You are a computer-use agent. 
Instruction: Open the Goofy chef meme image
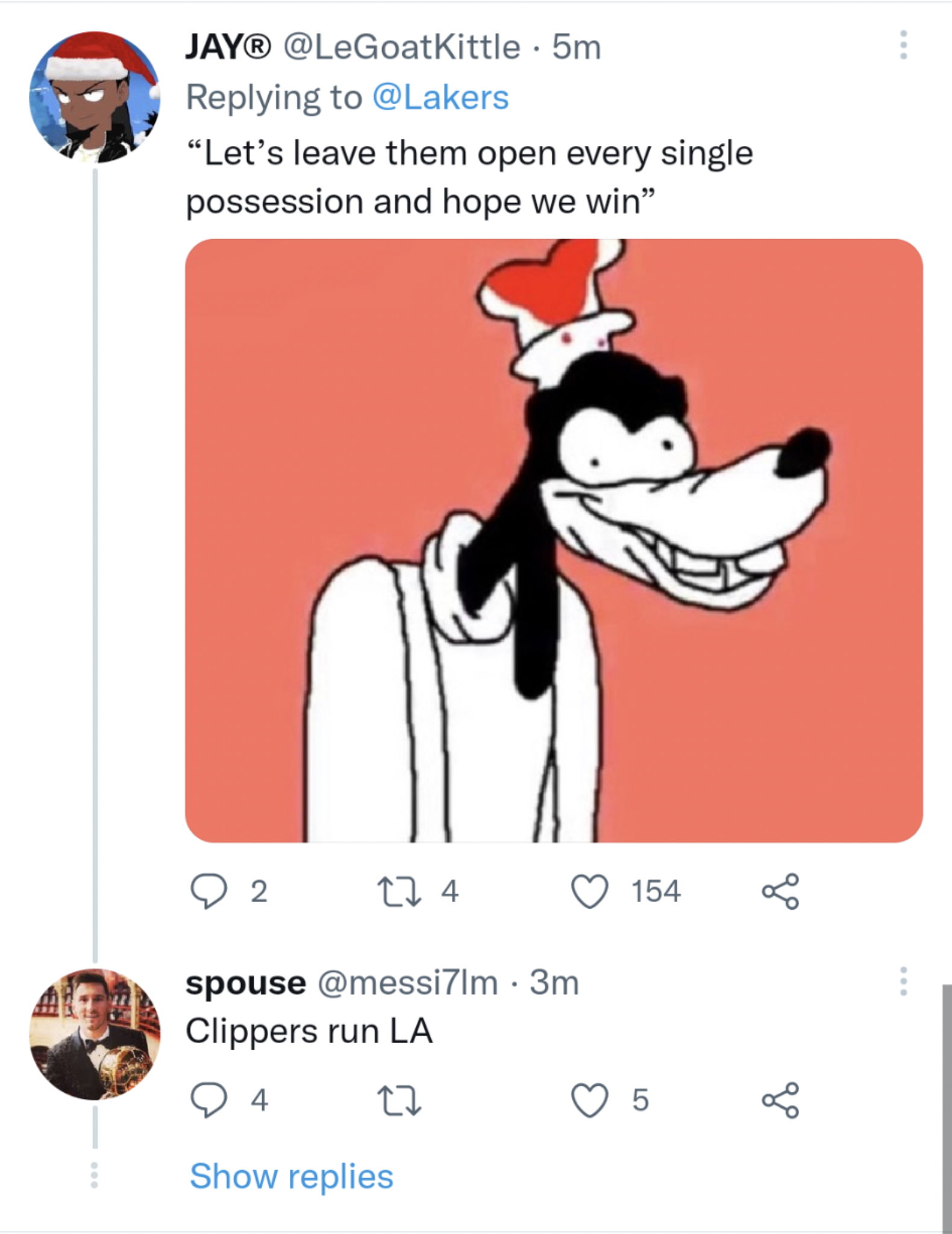(x=553, y=540)
